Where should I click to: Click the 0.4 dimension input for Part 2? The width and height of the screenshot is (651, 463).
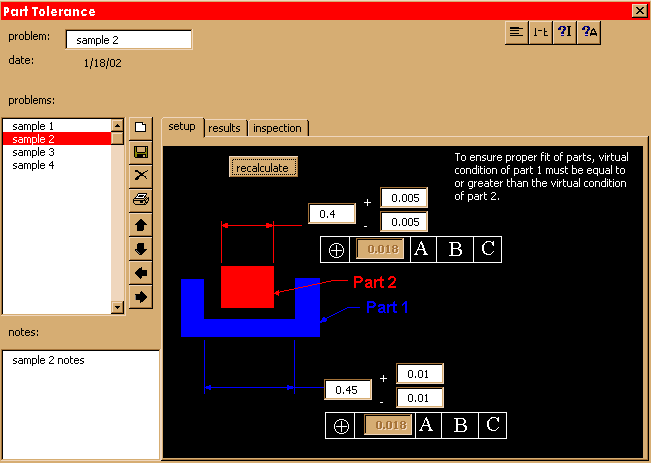[332, 214]
